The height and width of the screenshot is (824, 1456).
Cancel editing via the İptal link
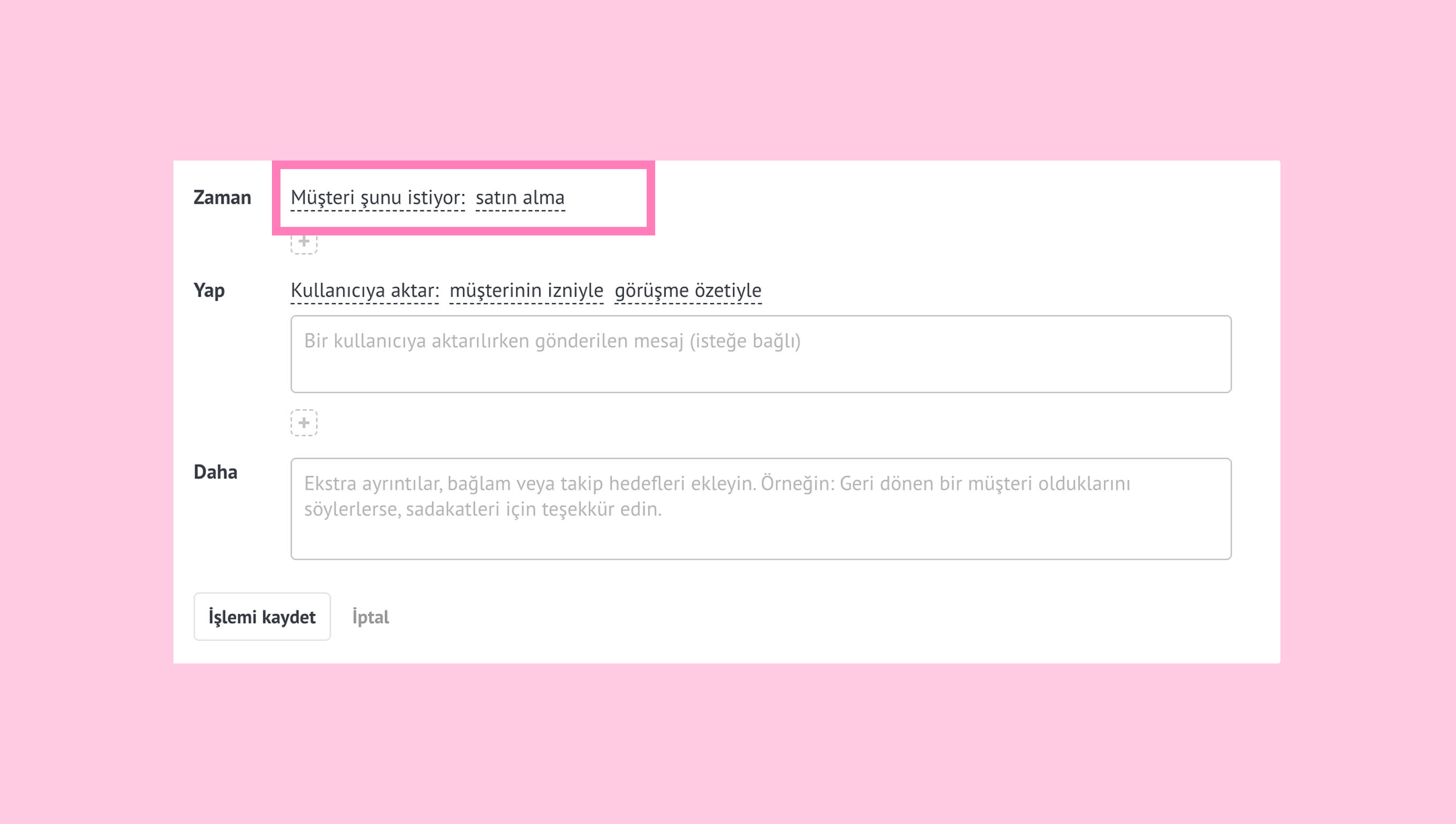pos(370,617)
